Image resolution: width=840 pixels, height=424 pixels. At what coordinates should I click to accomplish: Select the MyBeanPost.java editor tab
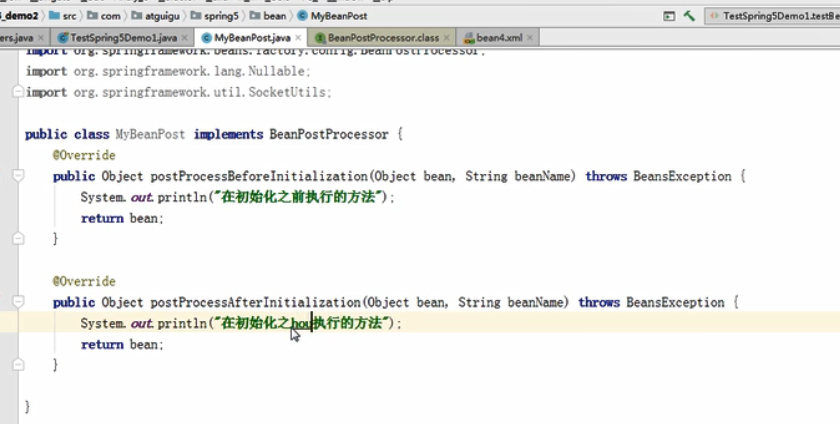click(x=252, y=38)
